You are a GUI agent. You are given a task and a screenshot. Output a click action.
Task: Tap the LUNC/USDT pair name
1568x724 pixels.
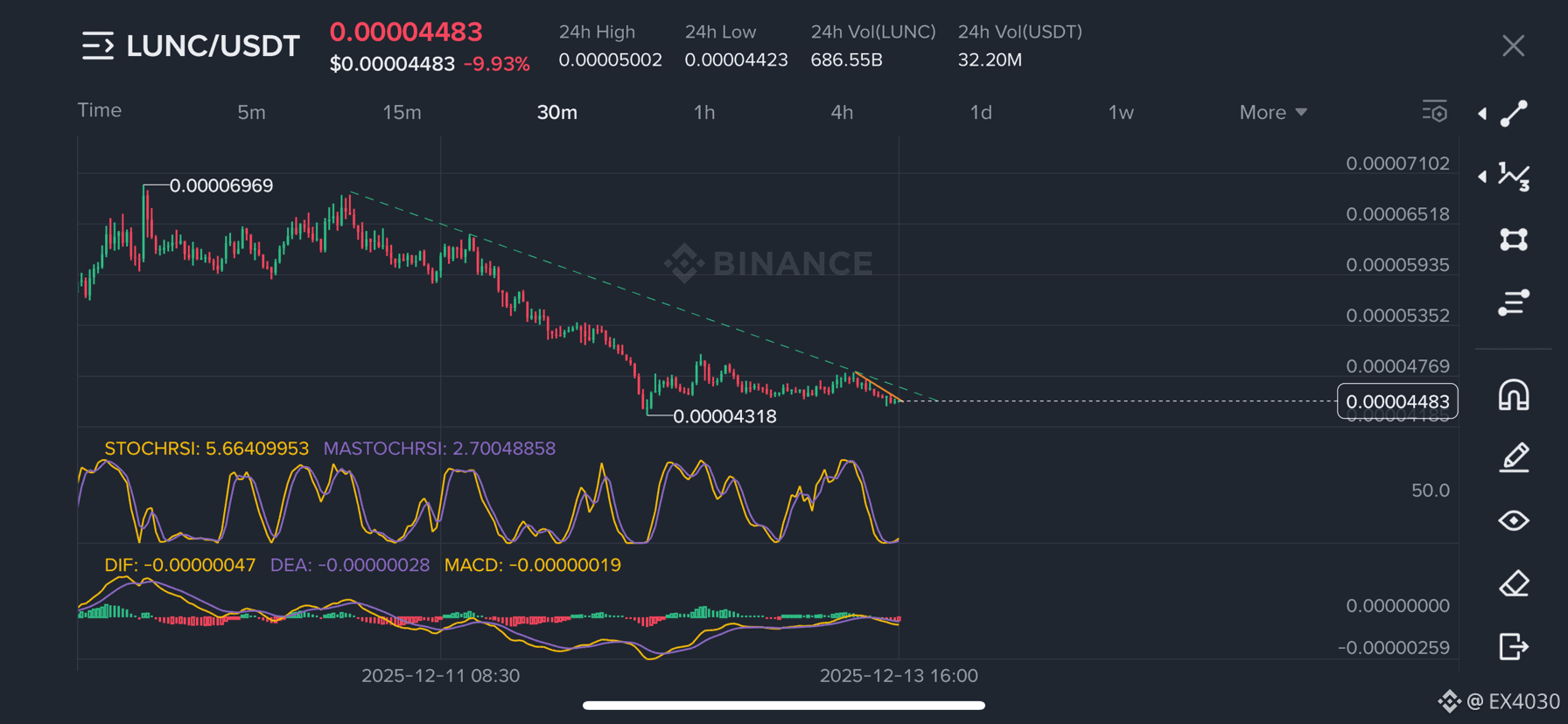tap(213, 46)
